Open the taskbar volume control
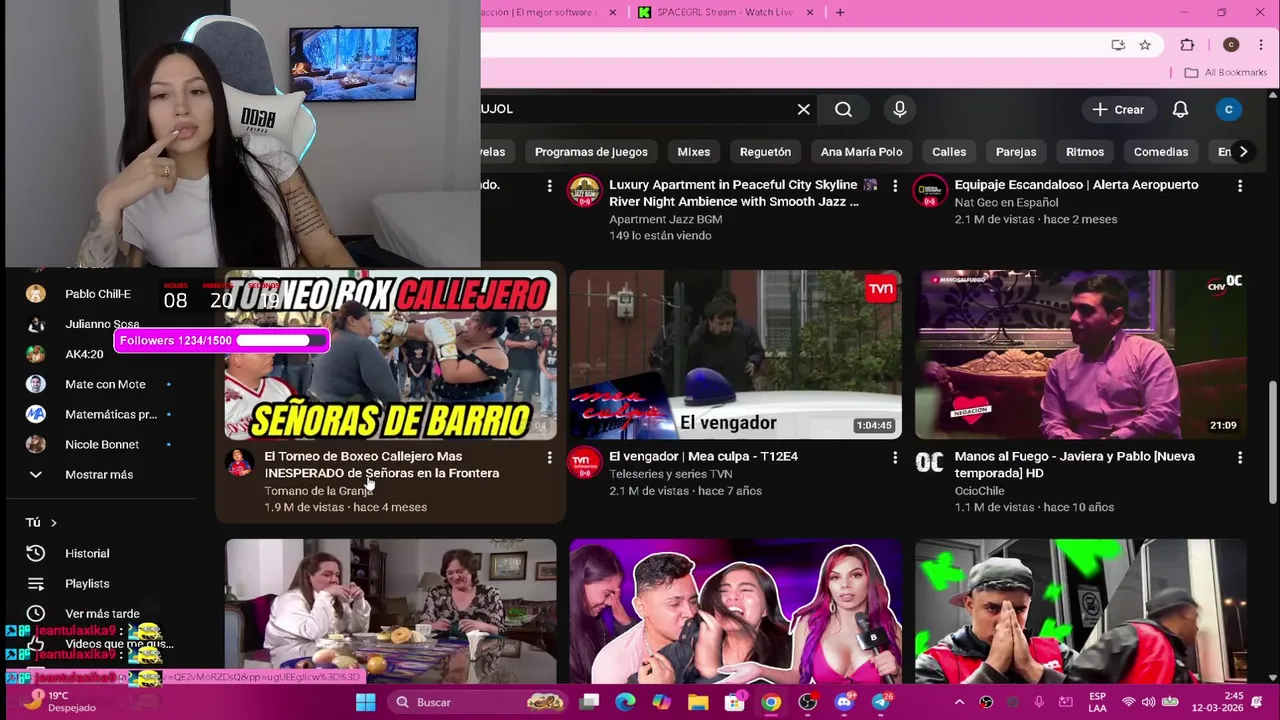The image size is (1280, 720). click(x=1148, y=702)
